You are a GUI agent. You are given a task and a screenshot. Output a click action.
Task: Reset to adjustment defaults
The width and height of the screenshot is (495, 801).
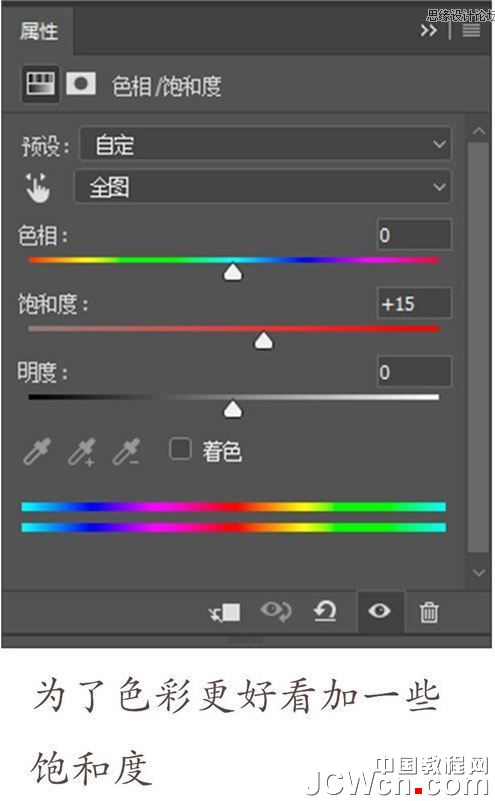pyautogui.click(x=325, y=611)
